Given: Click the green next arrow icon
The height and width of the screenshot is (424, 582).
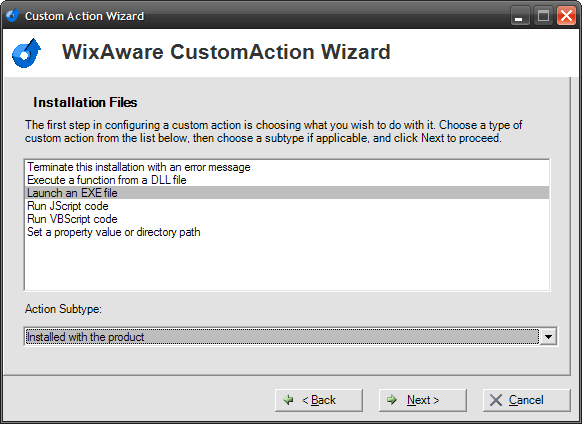Looking at the screenshot, I should coord(392,400).
